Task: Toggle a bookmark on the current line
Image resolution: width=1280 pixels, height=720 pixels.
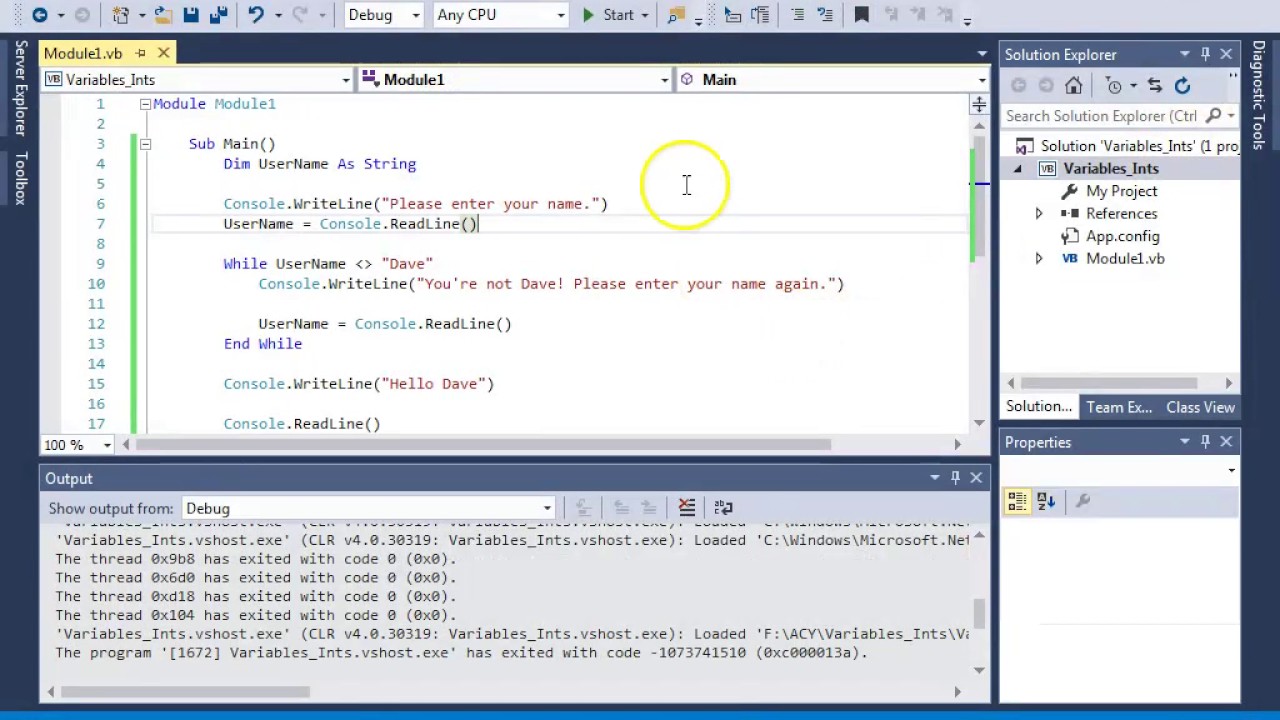Action: tap(861, 15)
